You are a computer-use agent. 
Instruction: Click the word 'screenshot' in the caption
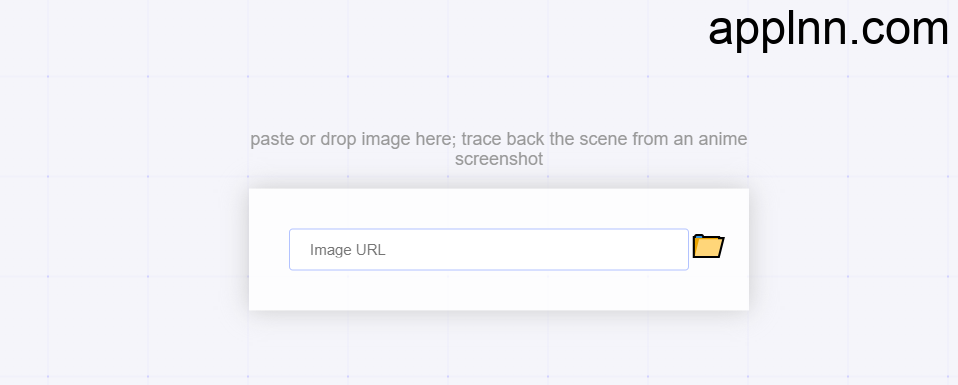coord(499,160)
